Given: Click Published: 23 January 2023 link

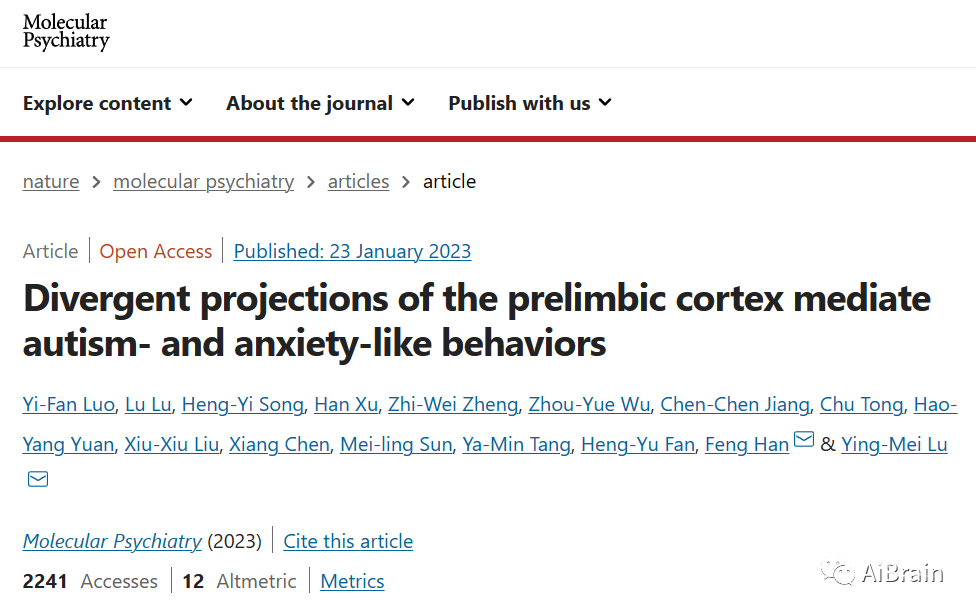Looking at the screenshot, I should [x=352, y=251].
